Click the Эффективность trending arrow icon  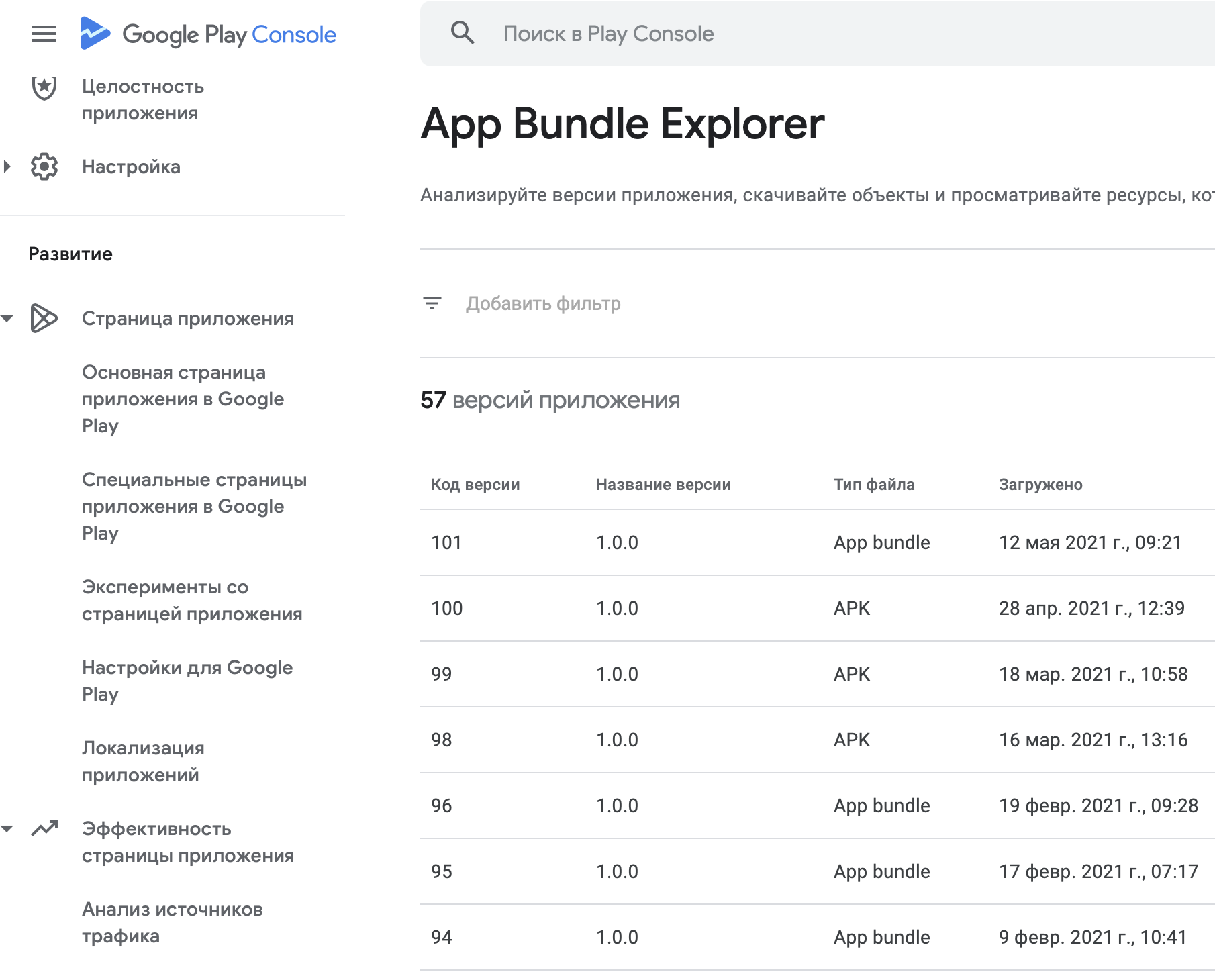click(44, 828)
